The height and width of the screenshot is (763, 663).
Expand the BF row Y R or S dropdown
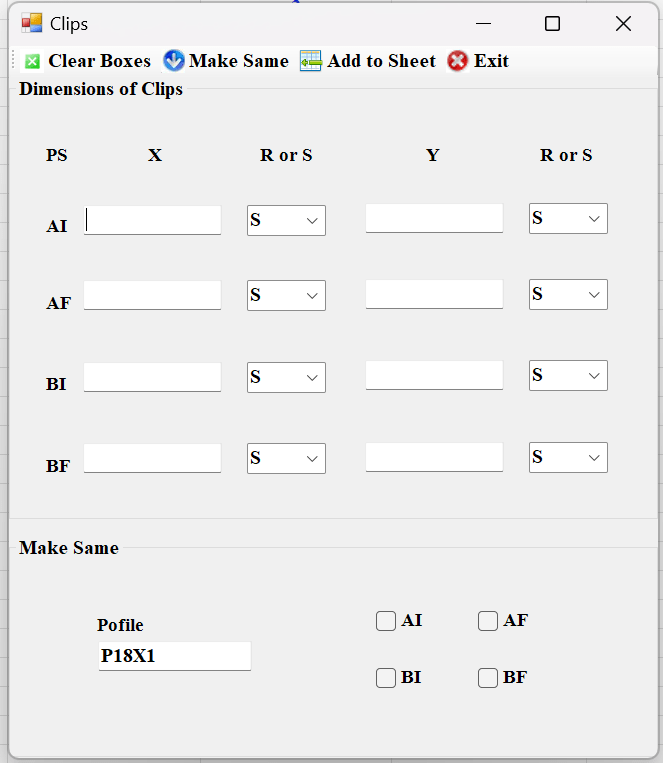[x=568, y=457]
